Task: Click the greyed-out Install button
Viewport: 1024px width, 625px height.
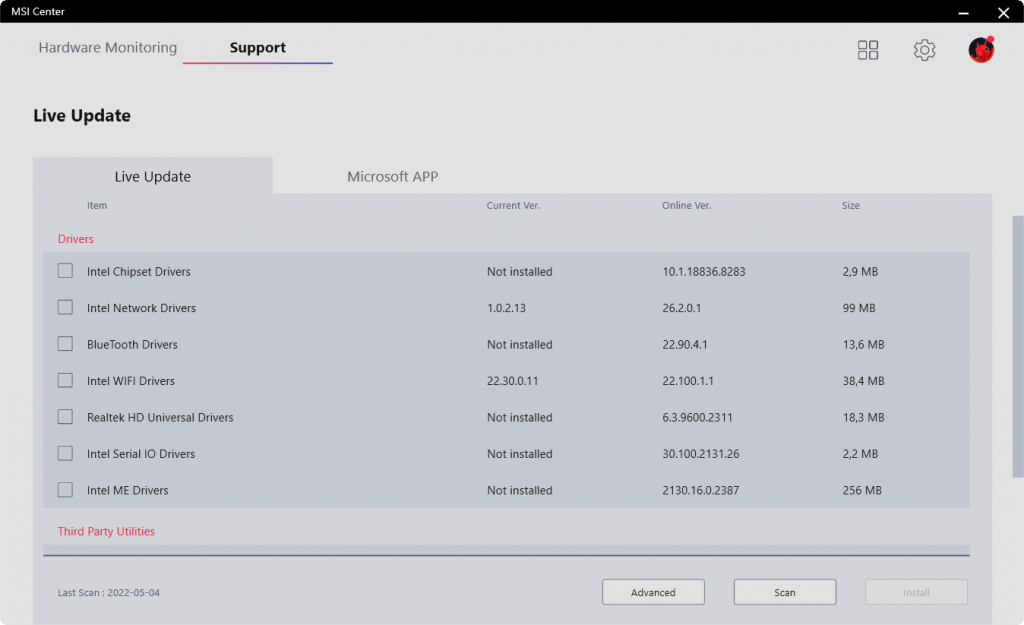Action: (x=916, y=592)
